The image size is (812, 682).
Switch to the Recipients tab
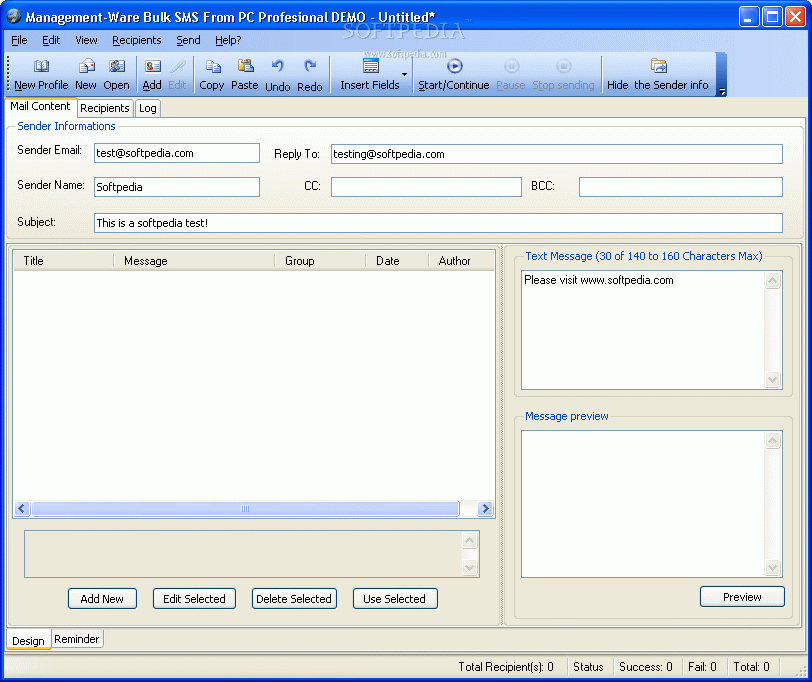105,108
